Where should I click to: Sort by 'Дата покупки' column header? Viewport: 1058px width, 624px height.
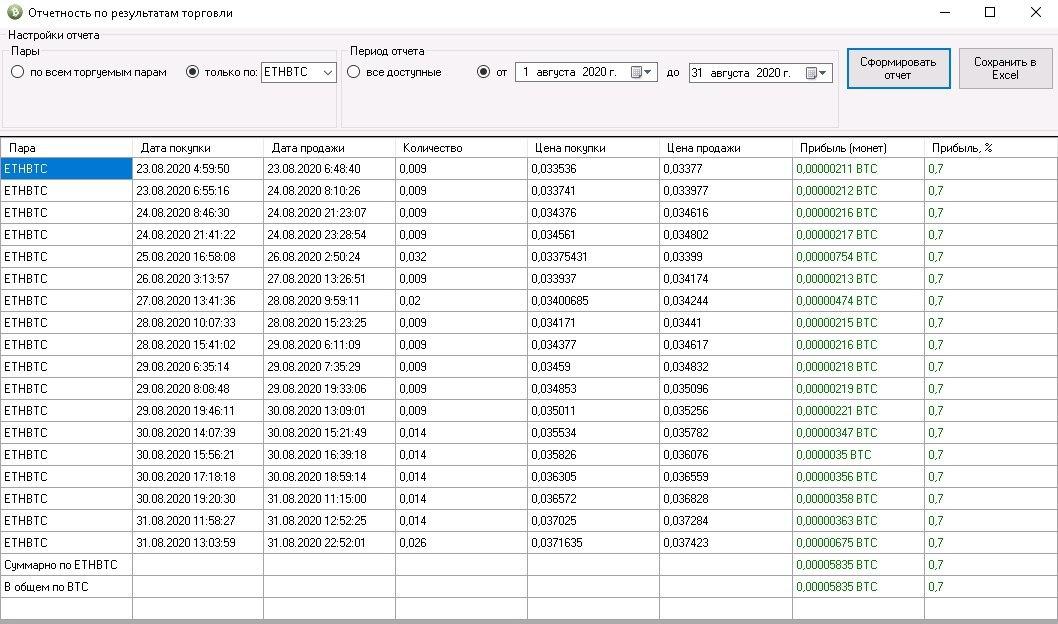198,148
